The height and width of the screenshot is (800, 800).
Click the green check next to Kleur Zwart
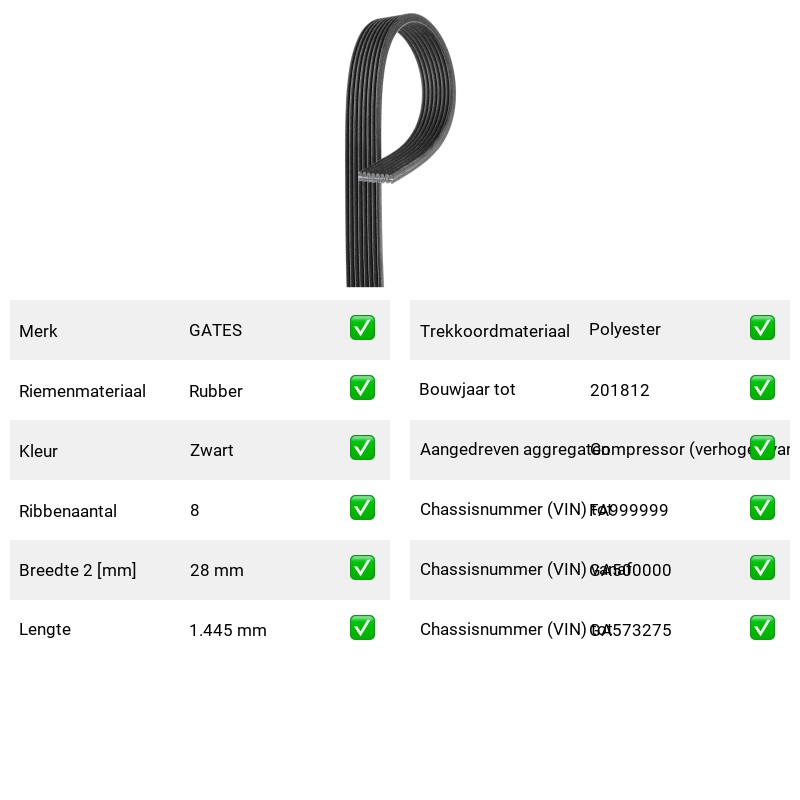362,447
